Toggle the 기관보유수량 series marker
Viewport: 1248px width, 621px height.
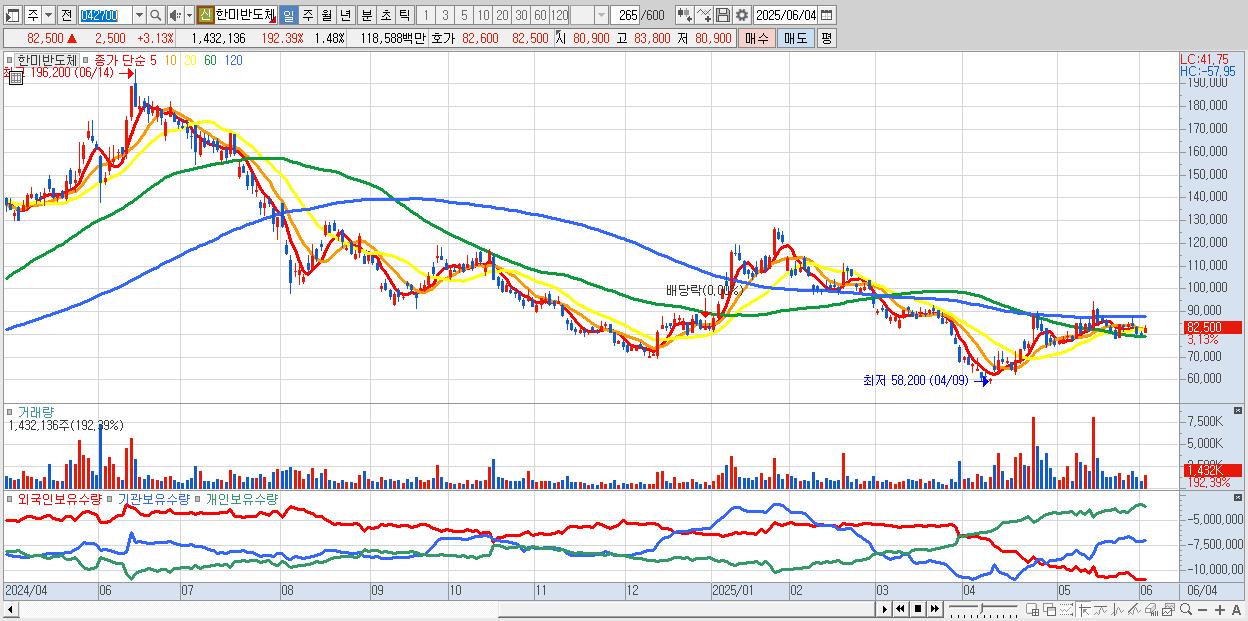pyautogui.click(x=111, y=498)
